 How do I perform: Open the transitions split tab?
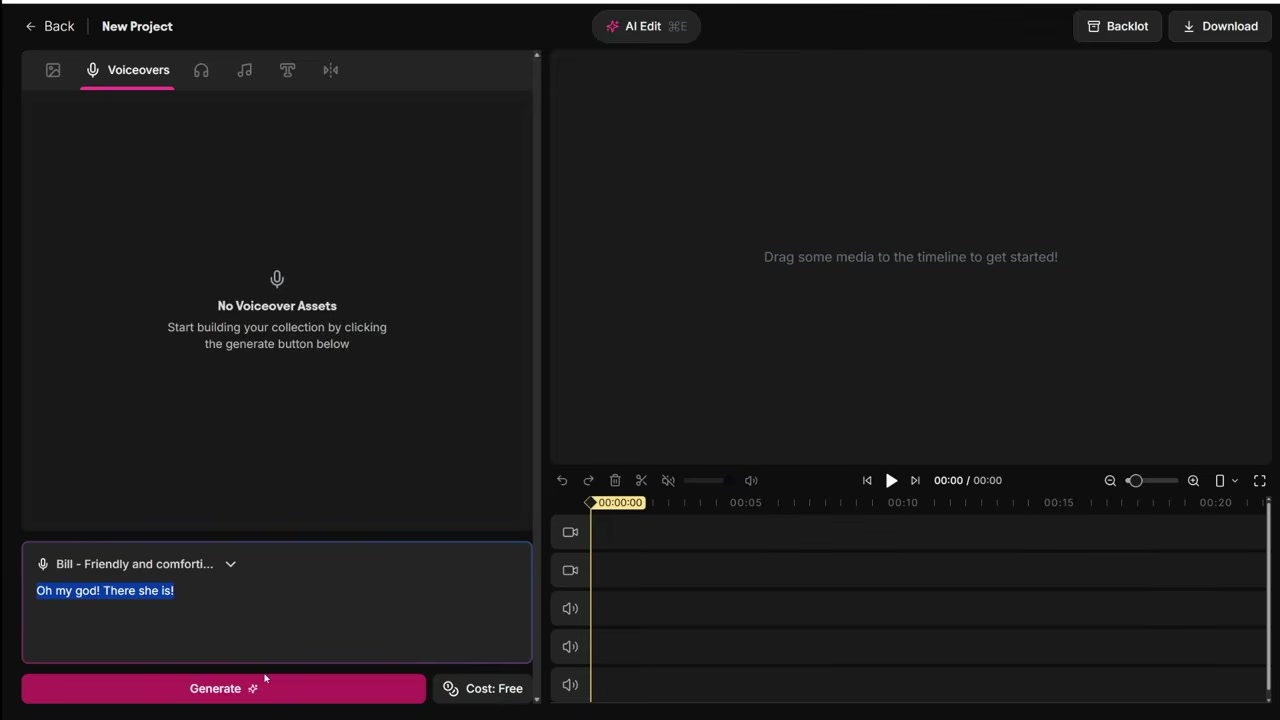[331, 70]
